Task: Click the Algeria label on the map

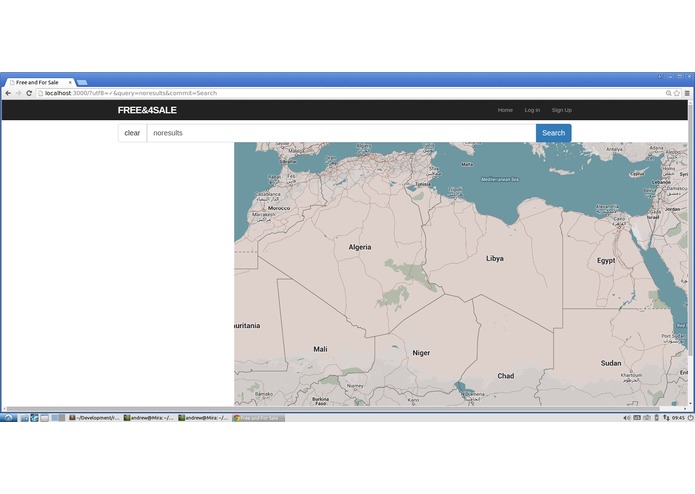Action: (x=360, y=247)
